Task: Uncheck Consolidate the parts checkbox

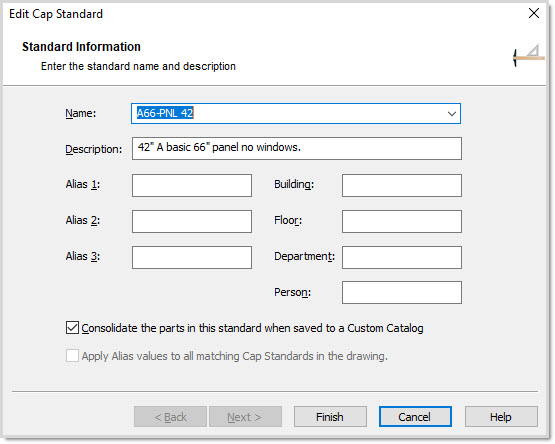Action: tap(72, 328)
